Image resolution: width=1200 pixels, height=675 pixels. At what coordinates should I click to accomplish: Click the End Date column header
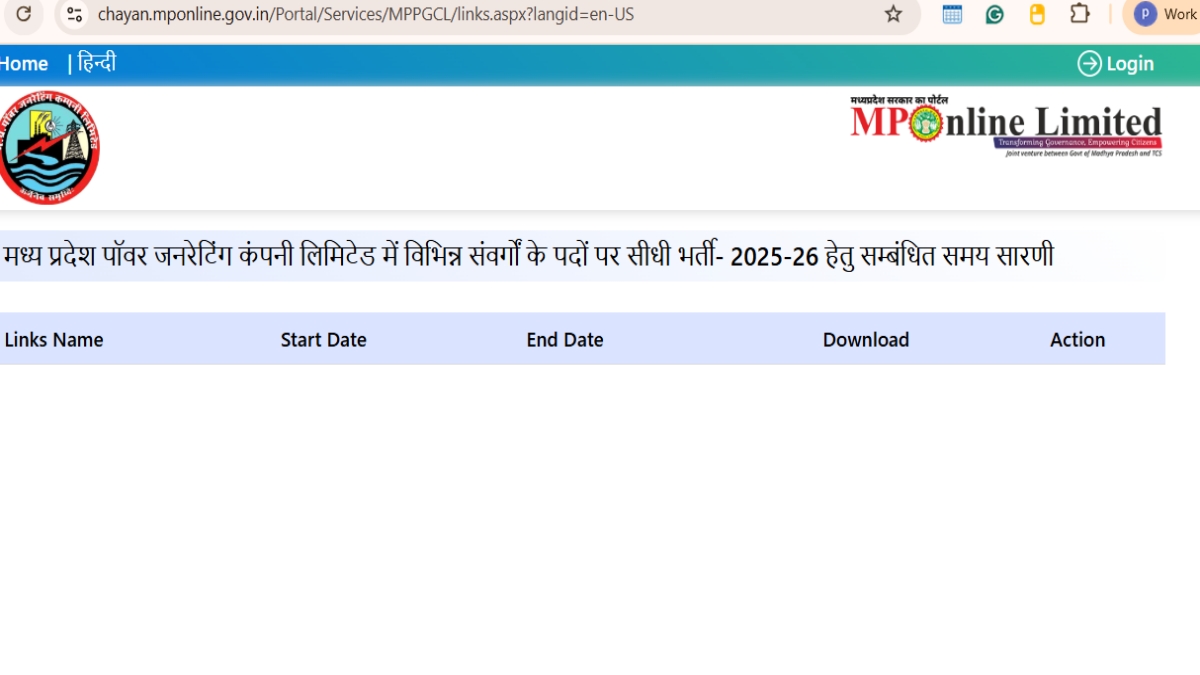pos(565,340)
